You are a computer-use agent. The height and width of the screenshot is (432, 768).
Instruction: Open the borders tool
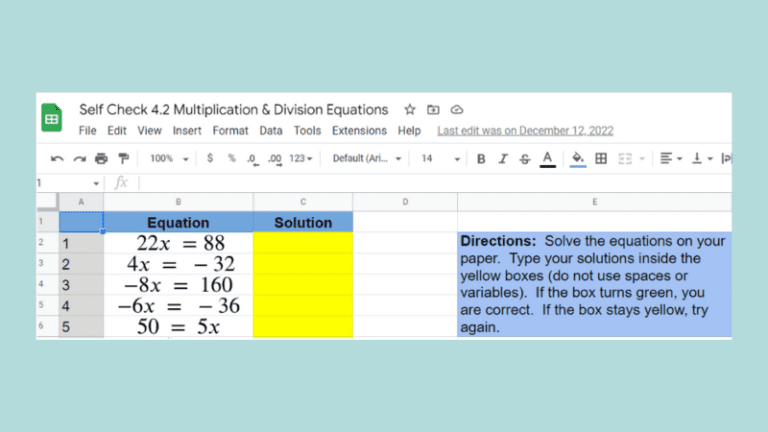point(601,159)
